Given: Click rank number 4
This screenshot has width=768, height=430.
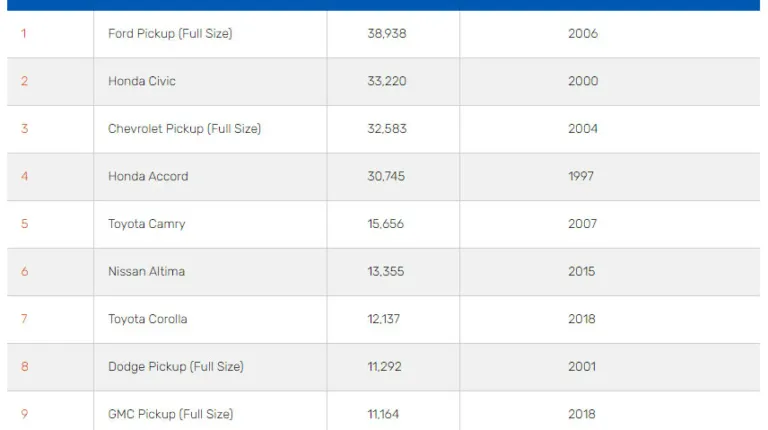Looking at the screenshot, I should pyautogui.click(x=25, y=176).
